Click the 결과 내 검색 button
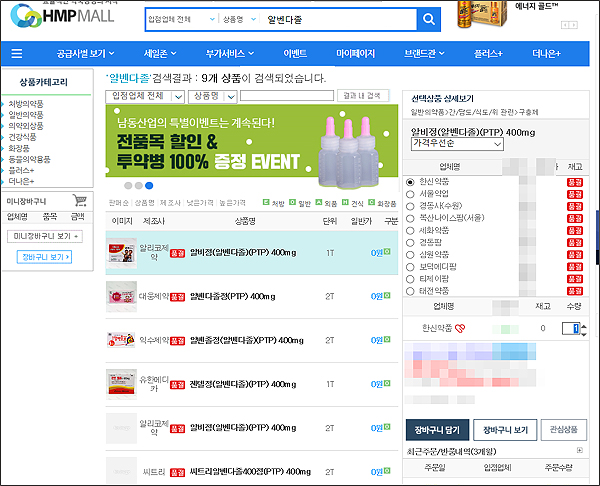The width and height of the screenshot is (600, 486). pos(363,96)
